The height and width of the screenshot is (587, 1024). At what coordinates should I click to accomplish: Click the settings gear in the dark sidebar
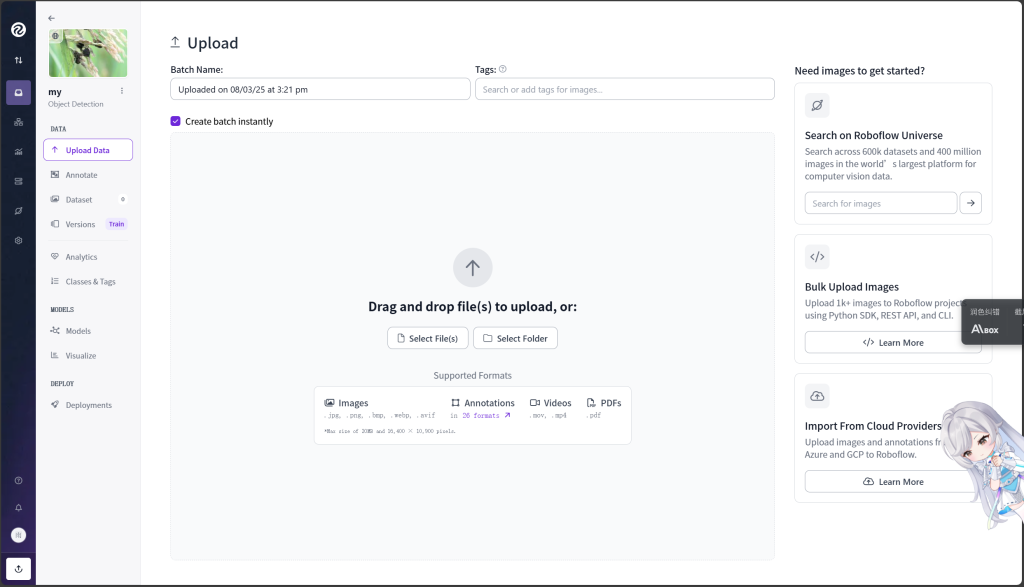click(18, 241)
